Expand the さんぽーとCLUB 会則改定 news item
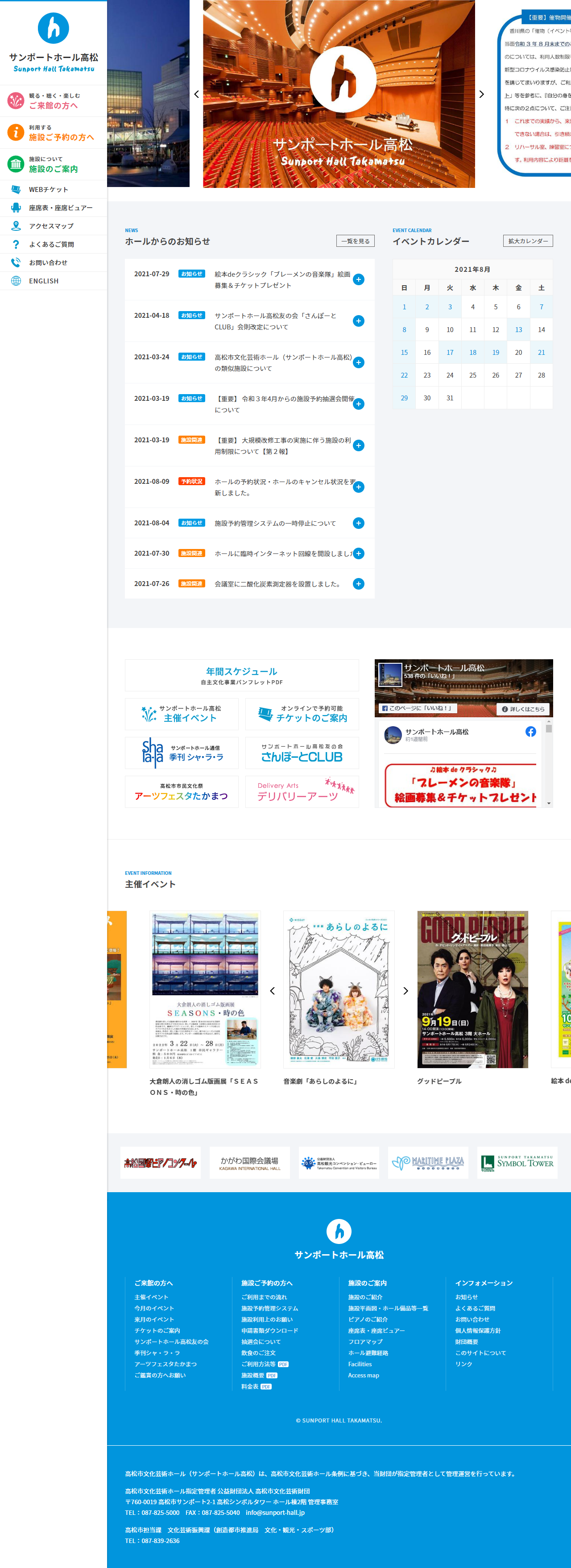Screen dimensions: 571x1568 click(x=359, y=321)
